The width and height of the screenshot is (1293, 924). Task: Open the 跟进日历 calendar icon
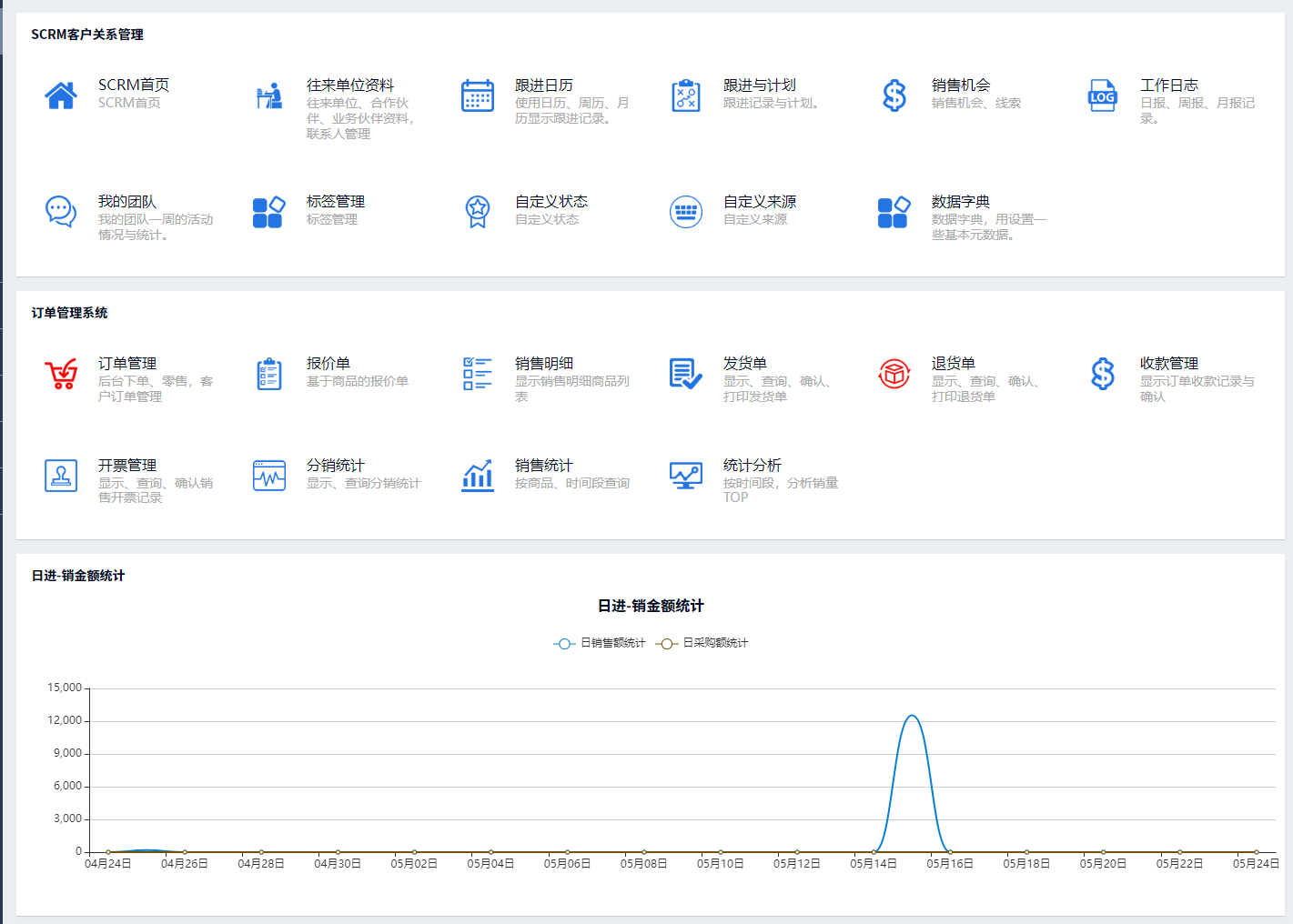click(478, 95)
